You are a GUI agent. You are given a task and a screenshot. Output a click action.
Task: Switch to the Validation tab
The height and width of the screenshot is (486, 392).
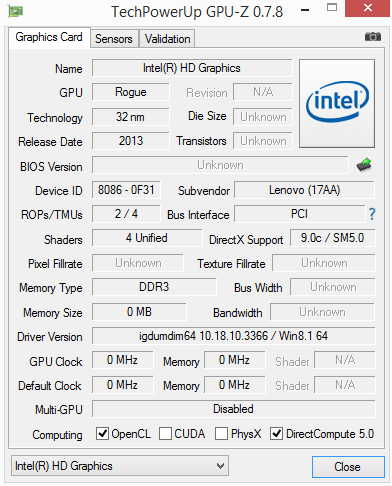[x=167, y=39]
